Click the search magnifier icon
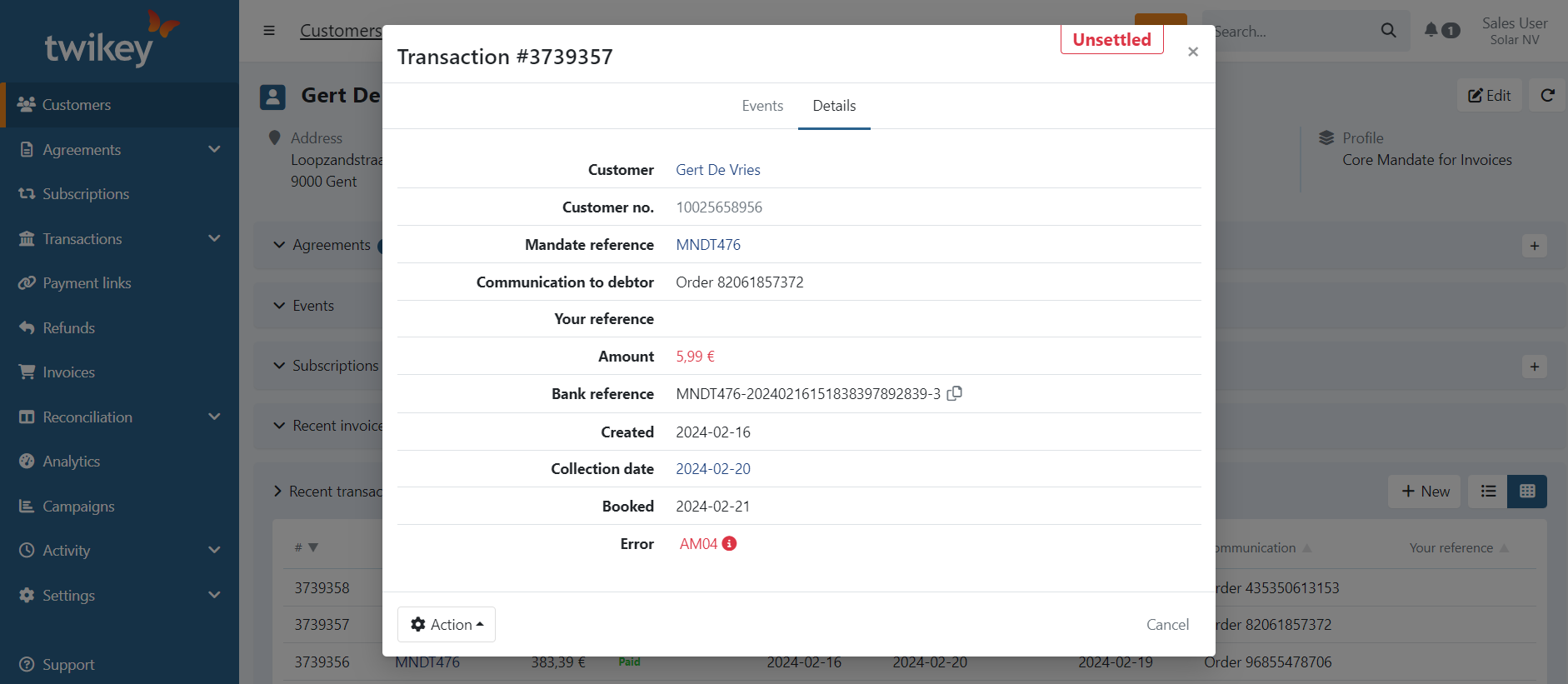The height and width of the screenshot is (684, 1568). coord(1388,31)
